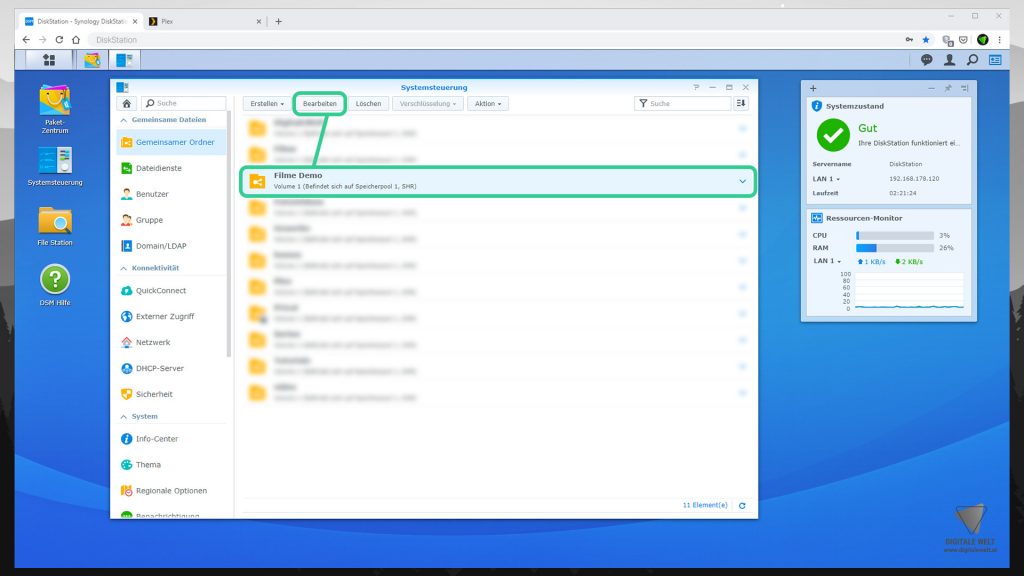The height and width of the screenshot is (576, 1024).
Task: Pin the widget panel
Action: 948,88
